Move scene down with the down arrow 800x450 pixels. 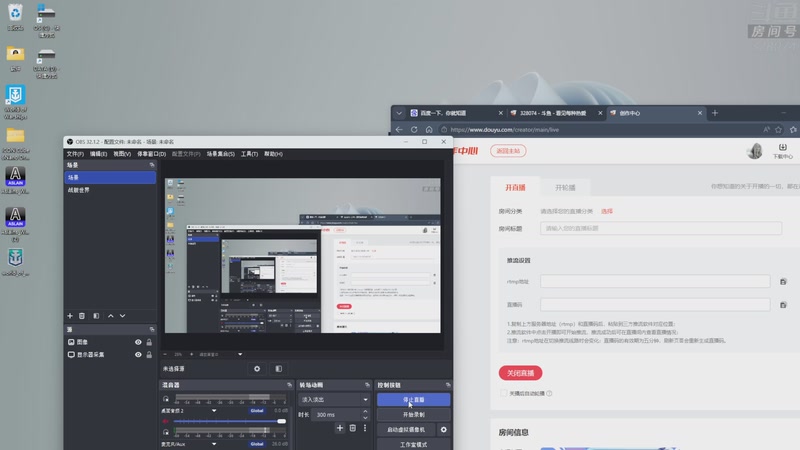[122, 316]
